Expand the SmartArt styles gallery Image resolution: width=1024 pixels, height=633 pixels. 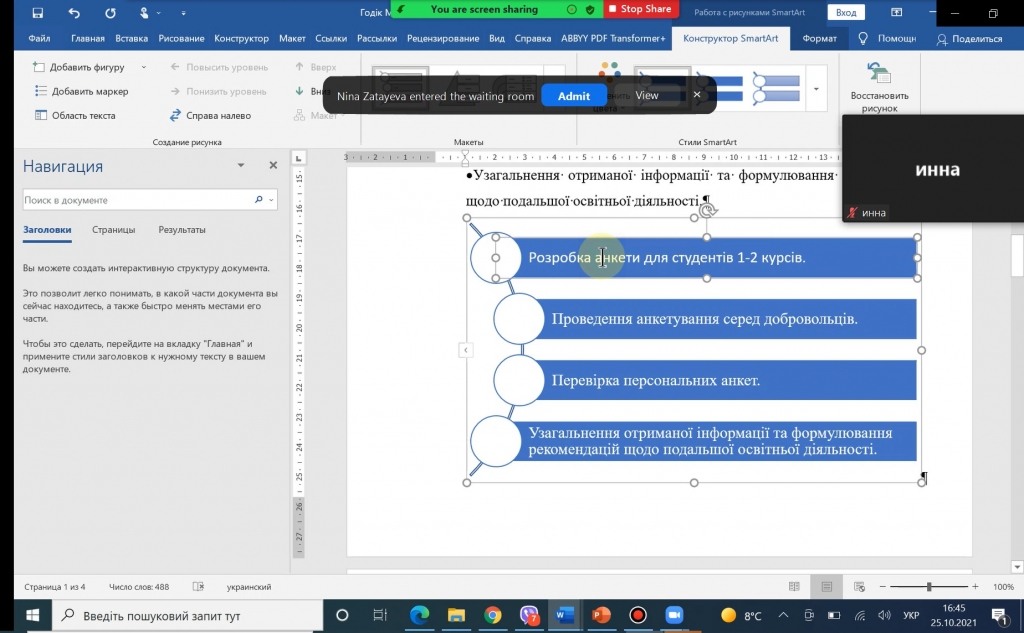[x=816, y=89]
